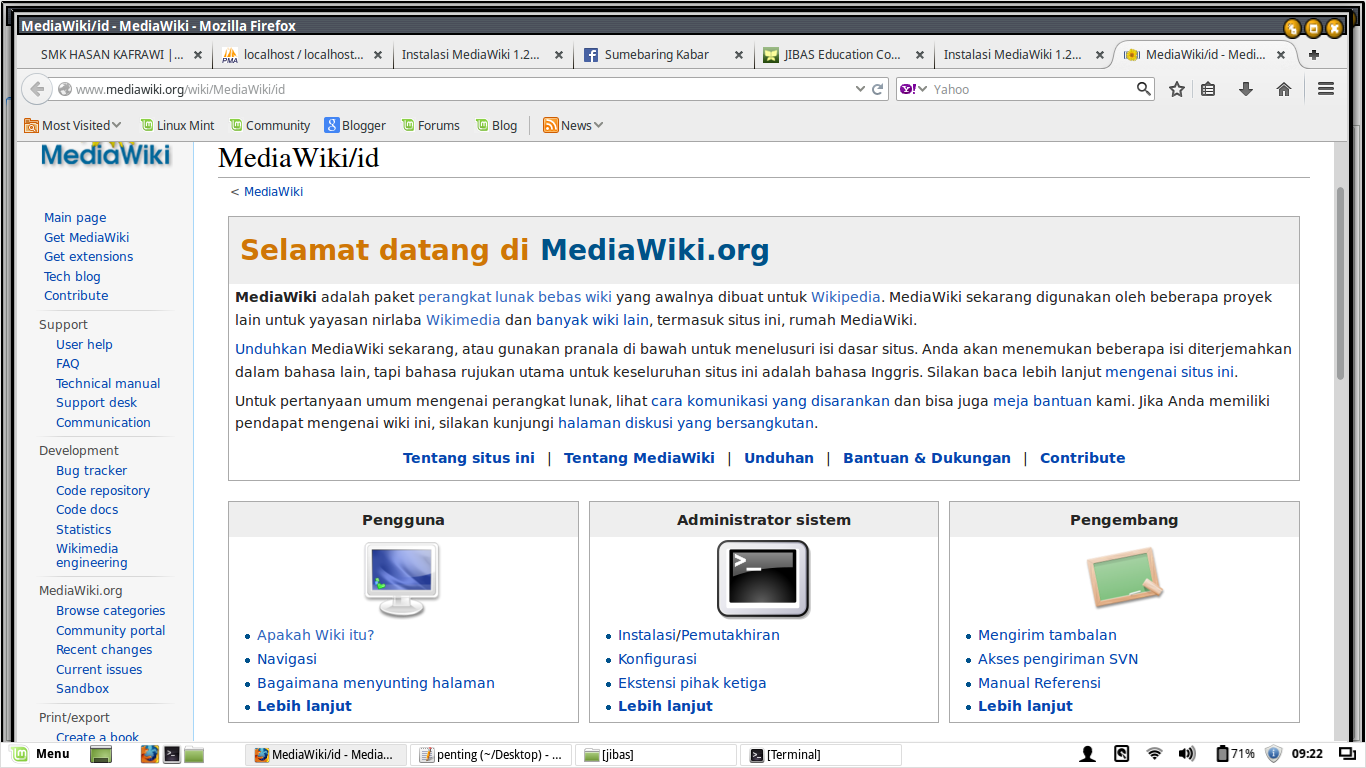Open Instalasi/Pemutakhiran link
This screenshot has height=768, width=1366.
click(x=699, y=635)
